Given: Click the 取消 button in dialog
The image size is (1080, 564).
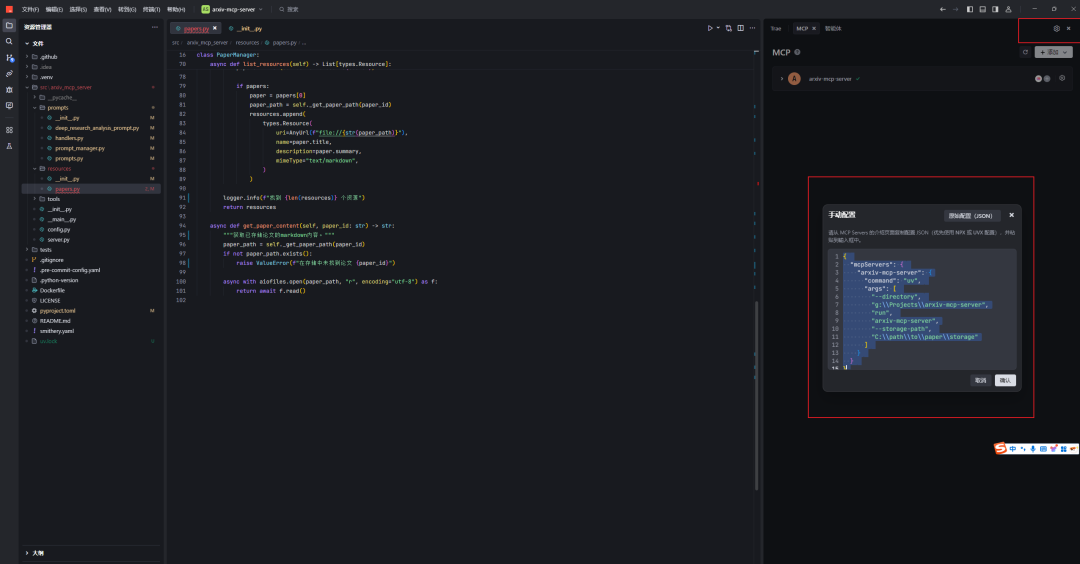Looking at the screenshot, I should (980, 380).
